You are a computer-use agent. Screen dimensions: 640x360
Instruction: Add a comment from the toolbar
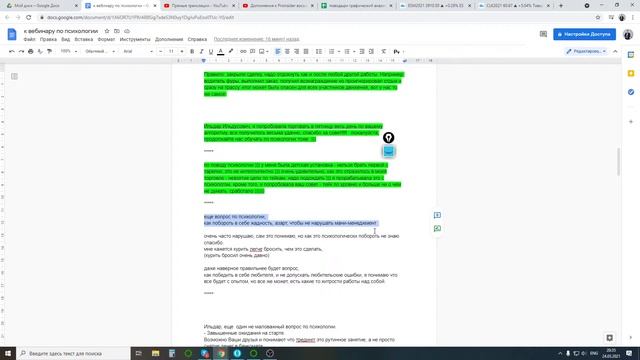click(x=253, y=51)
